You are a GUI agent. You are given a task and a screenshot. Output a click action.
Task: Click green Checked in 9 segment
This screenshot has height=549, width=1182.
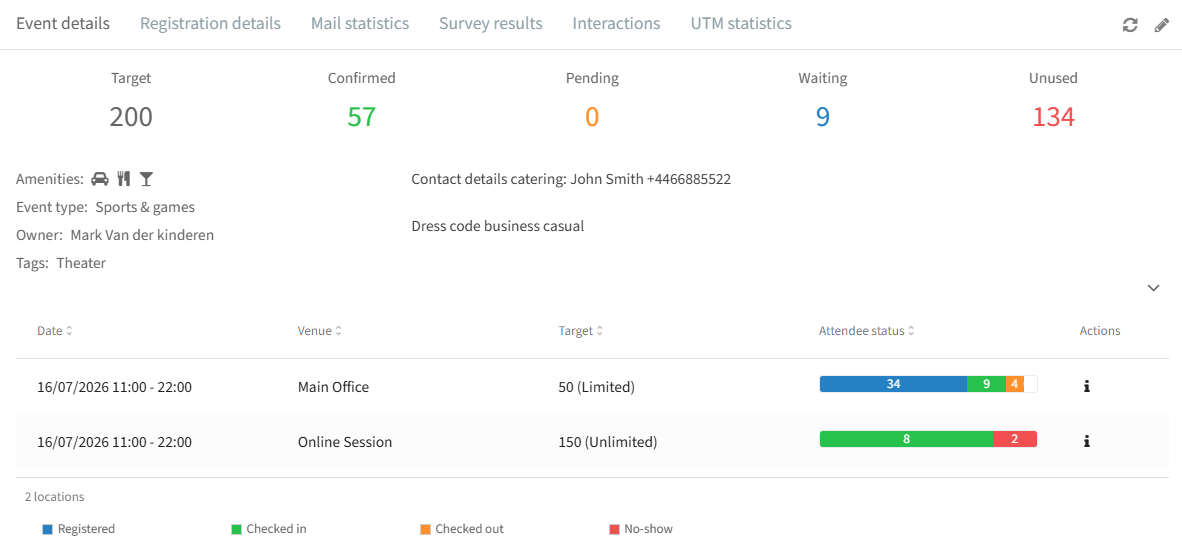tap(986, 384)
